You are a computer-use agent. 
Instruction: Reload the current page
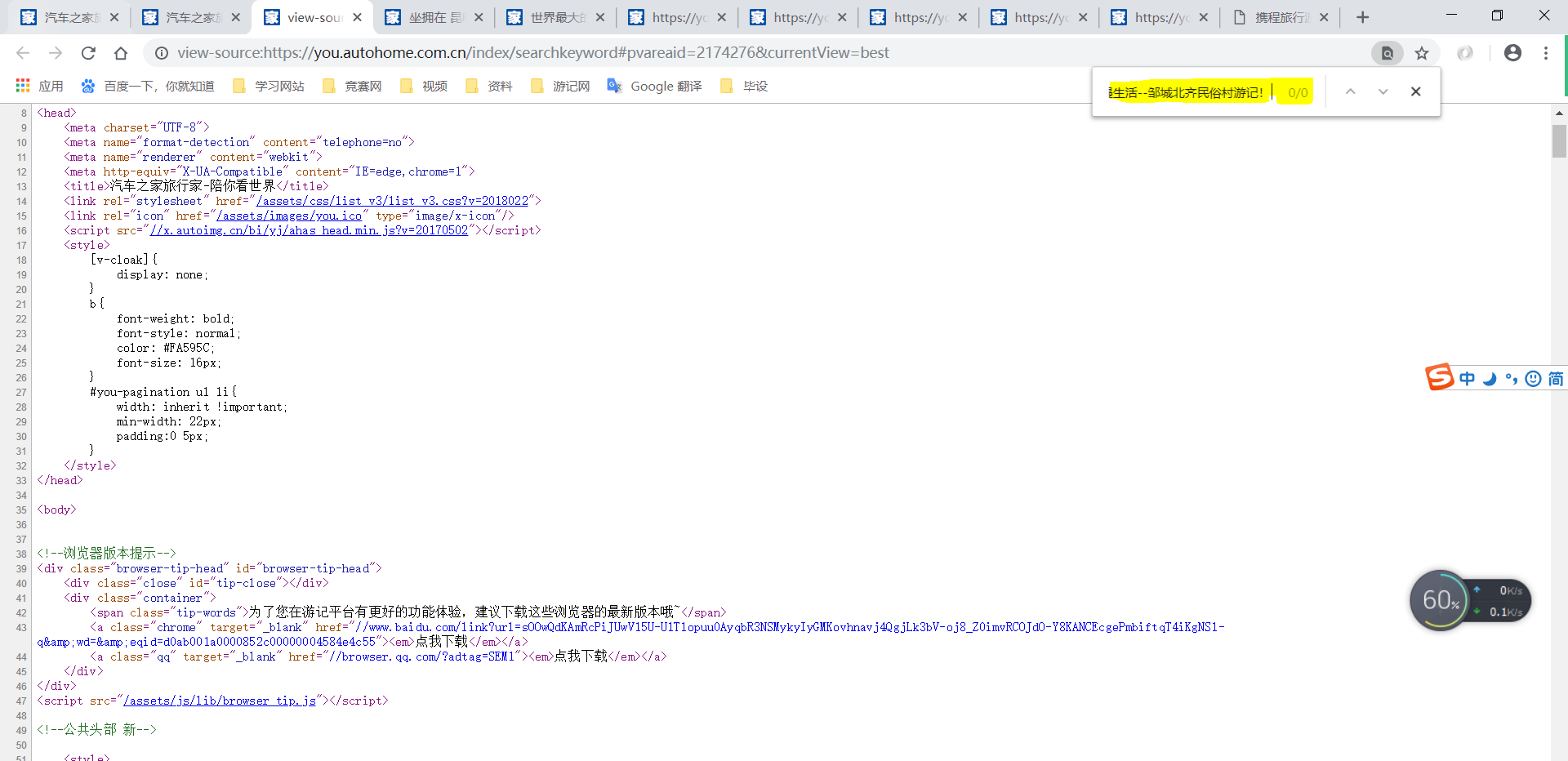(x=88, y=53)
